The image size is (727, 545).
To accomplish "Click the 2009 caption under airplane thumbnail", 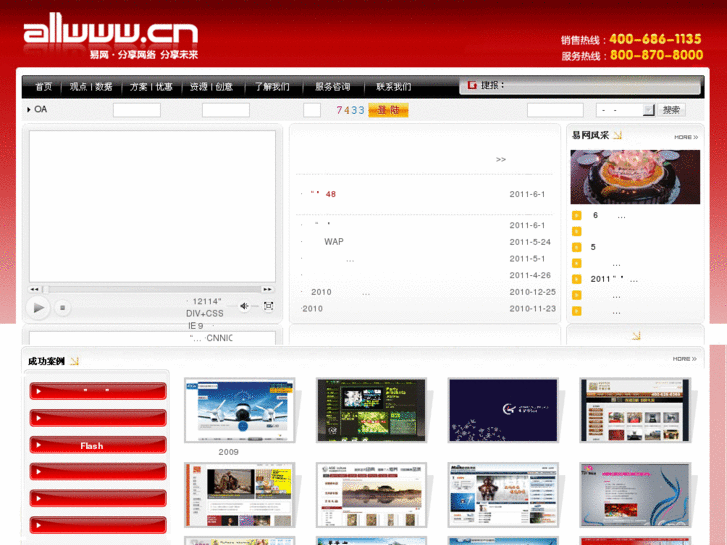I will [229, 452].
